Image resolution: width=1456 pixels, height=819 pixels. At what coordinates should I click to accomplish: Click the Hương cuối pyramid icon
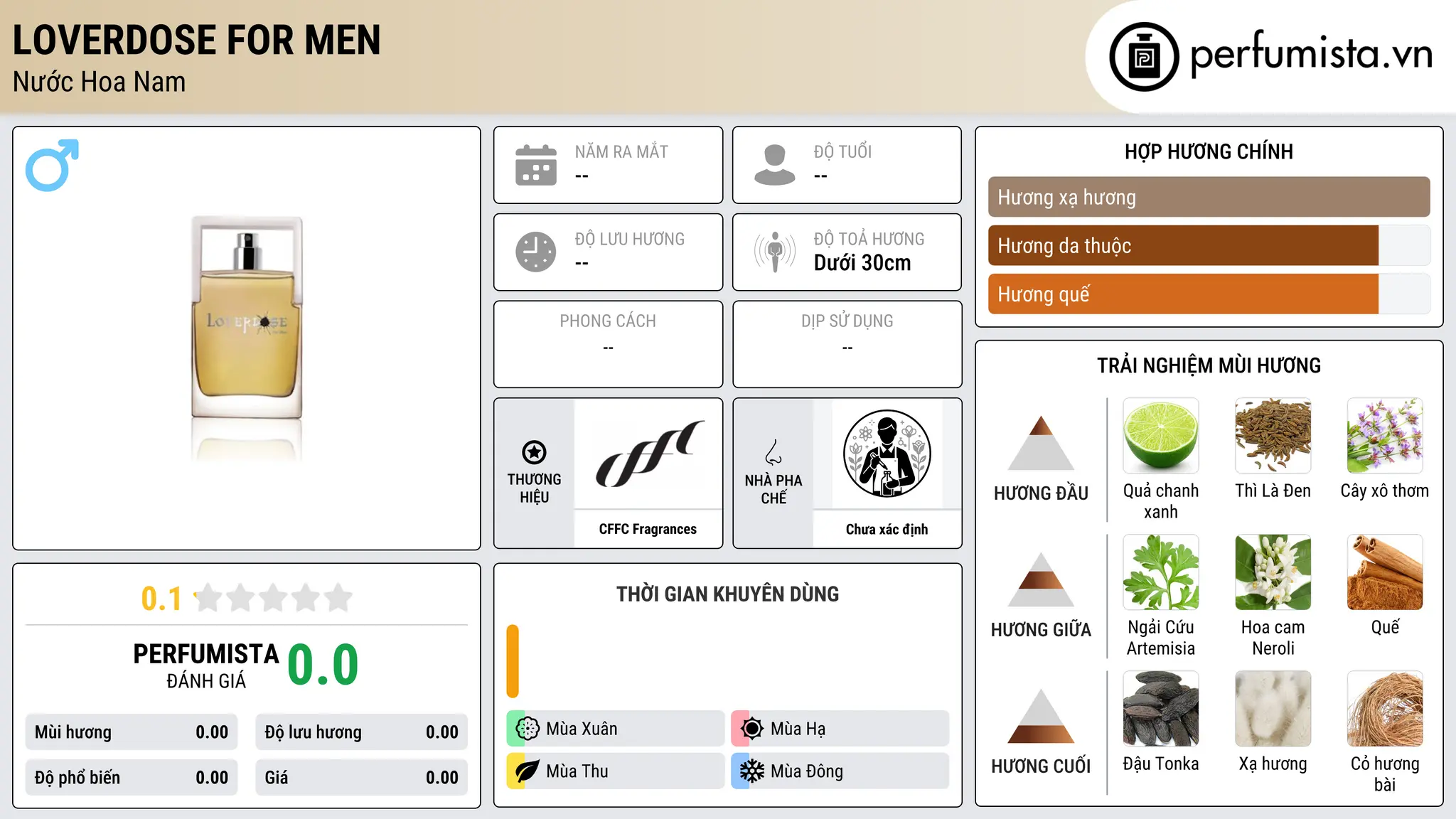point(1041,715)
